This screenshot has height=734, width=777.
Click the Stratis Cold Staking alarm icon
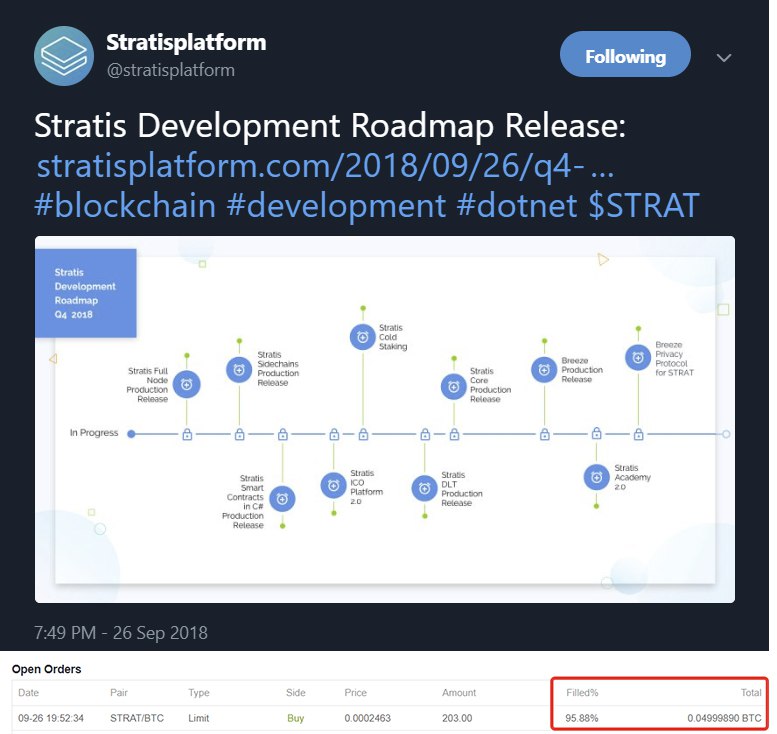coord(363,337)
